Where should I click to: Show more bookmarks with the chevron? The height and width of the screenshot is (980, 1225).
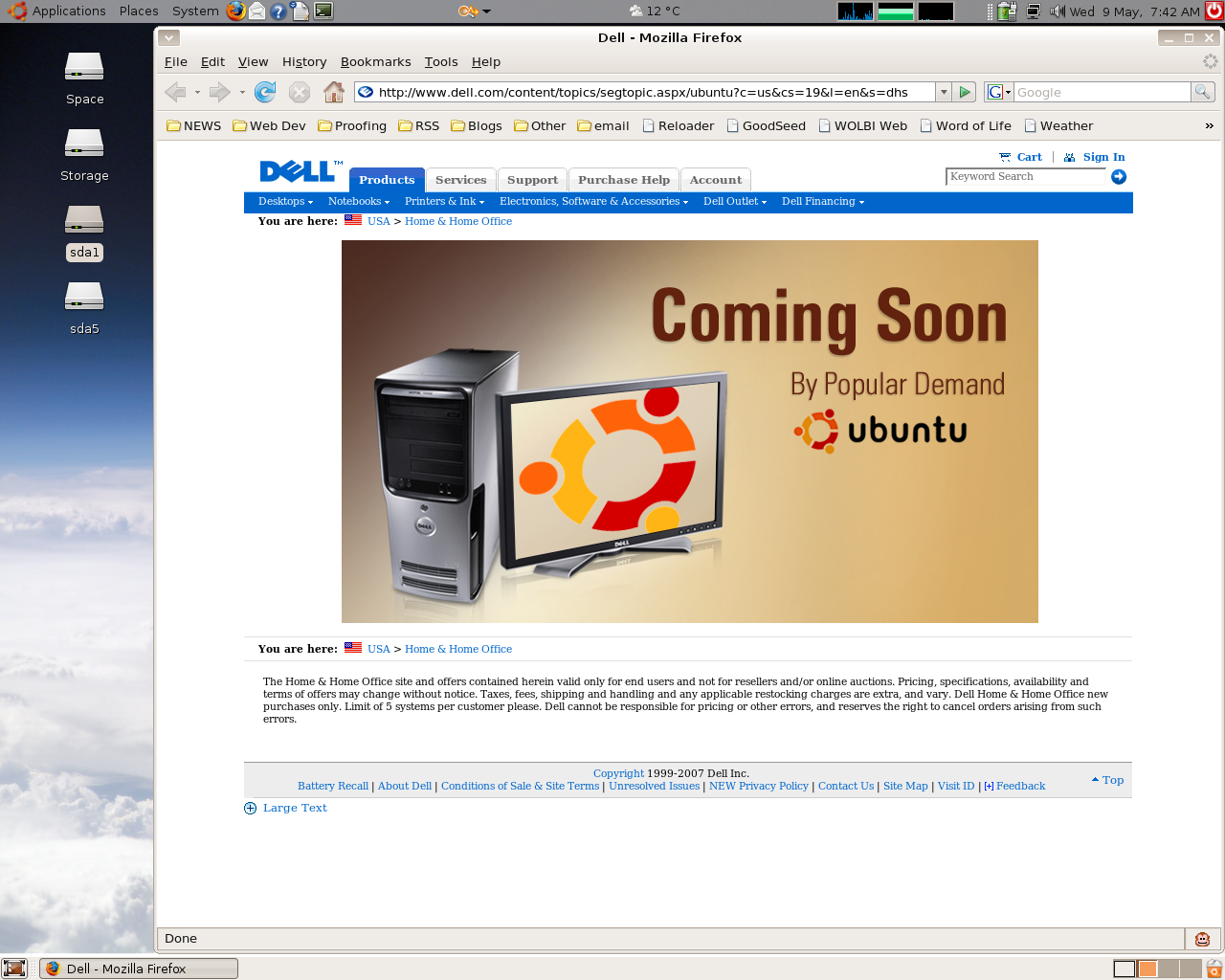pyautogui.click(x=1209, y=125)
